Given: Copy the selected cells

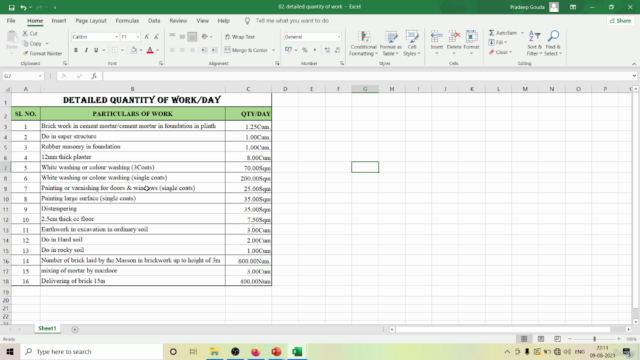Looking at the screenshot, I should (x=33, y=43).
